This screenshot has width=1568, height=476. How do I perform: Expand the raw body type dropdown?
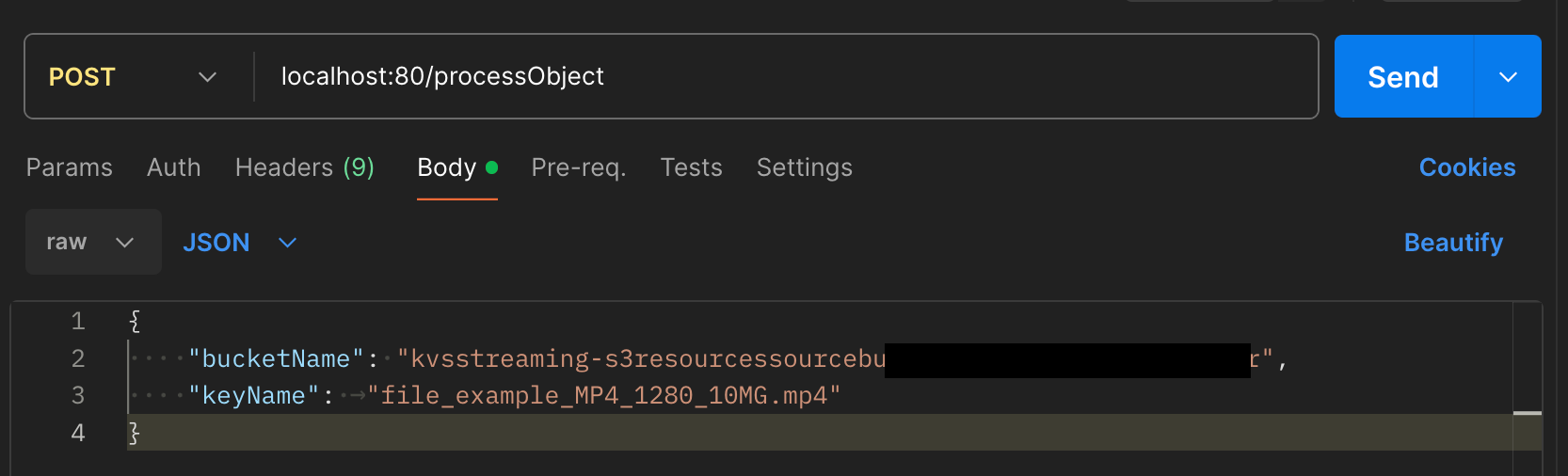point(92,242)
